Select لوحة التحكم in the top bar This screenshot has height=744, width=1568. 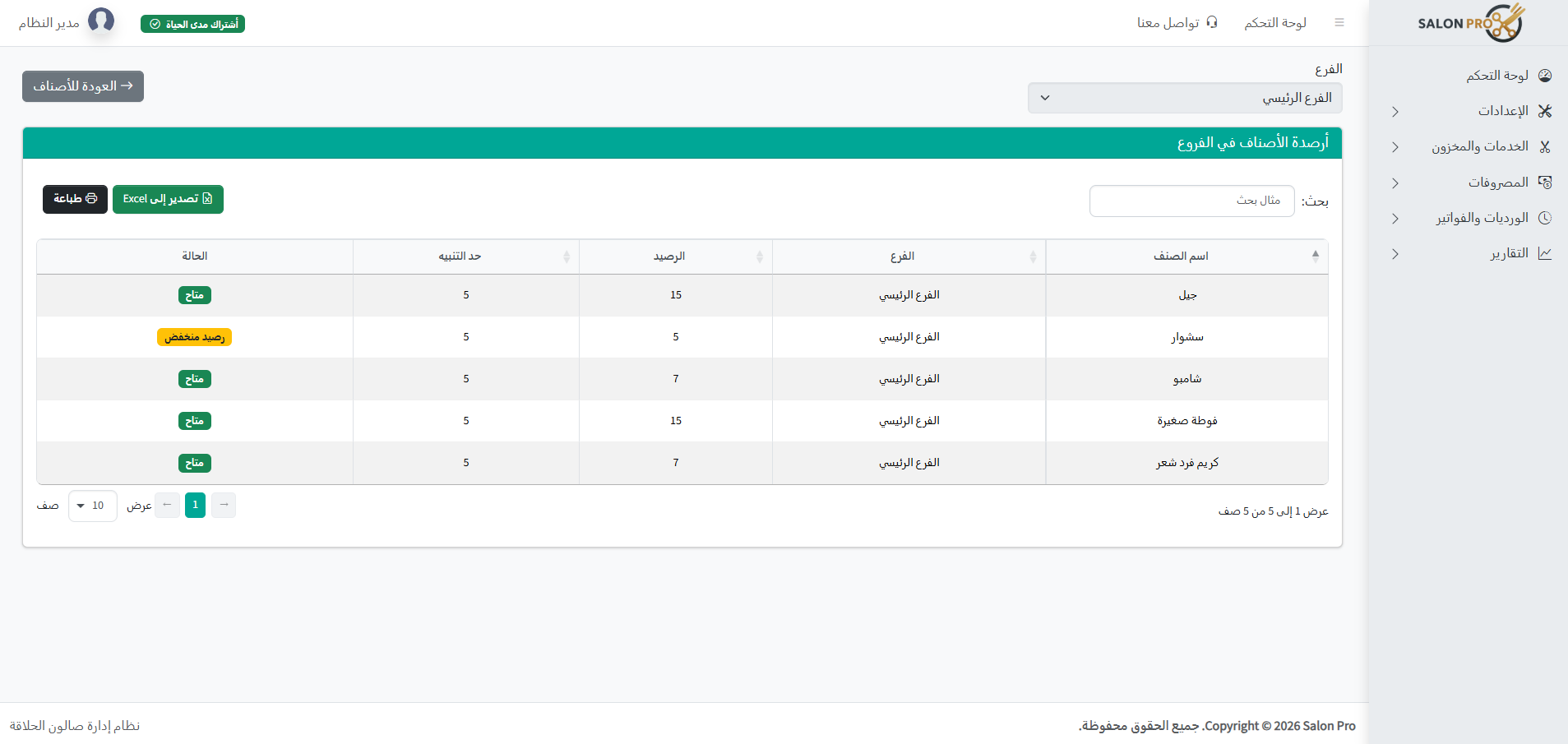(x=1275, y=22)
